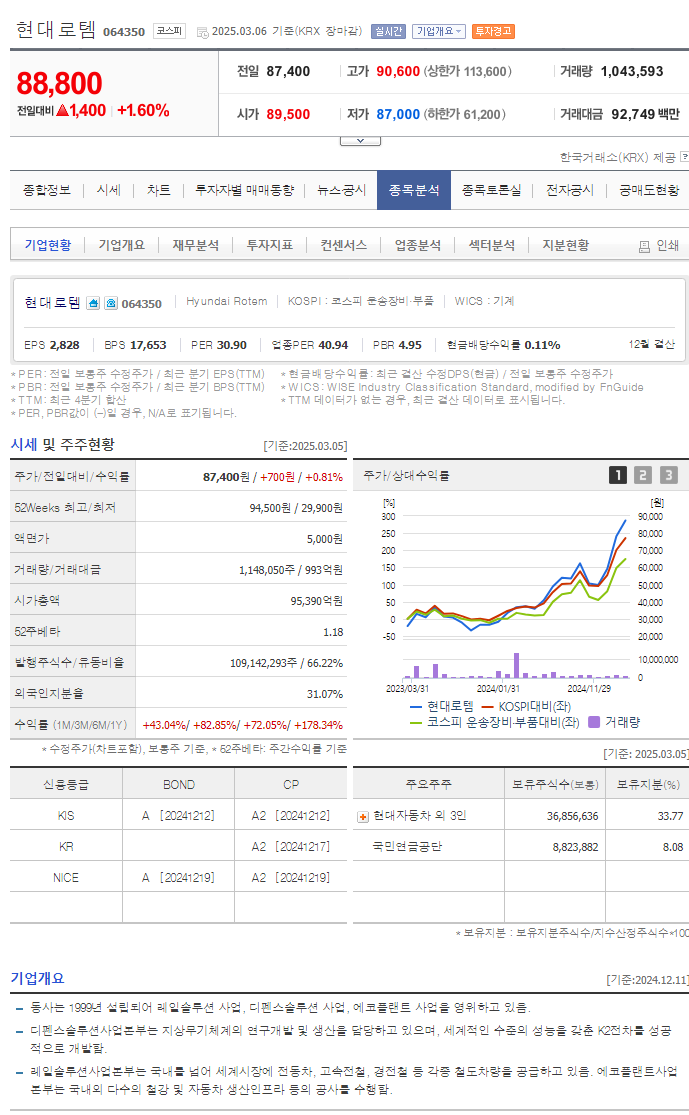
Task: Click the 시세 및 주주현황 section heading
Action: (x=63, y=444)
